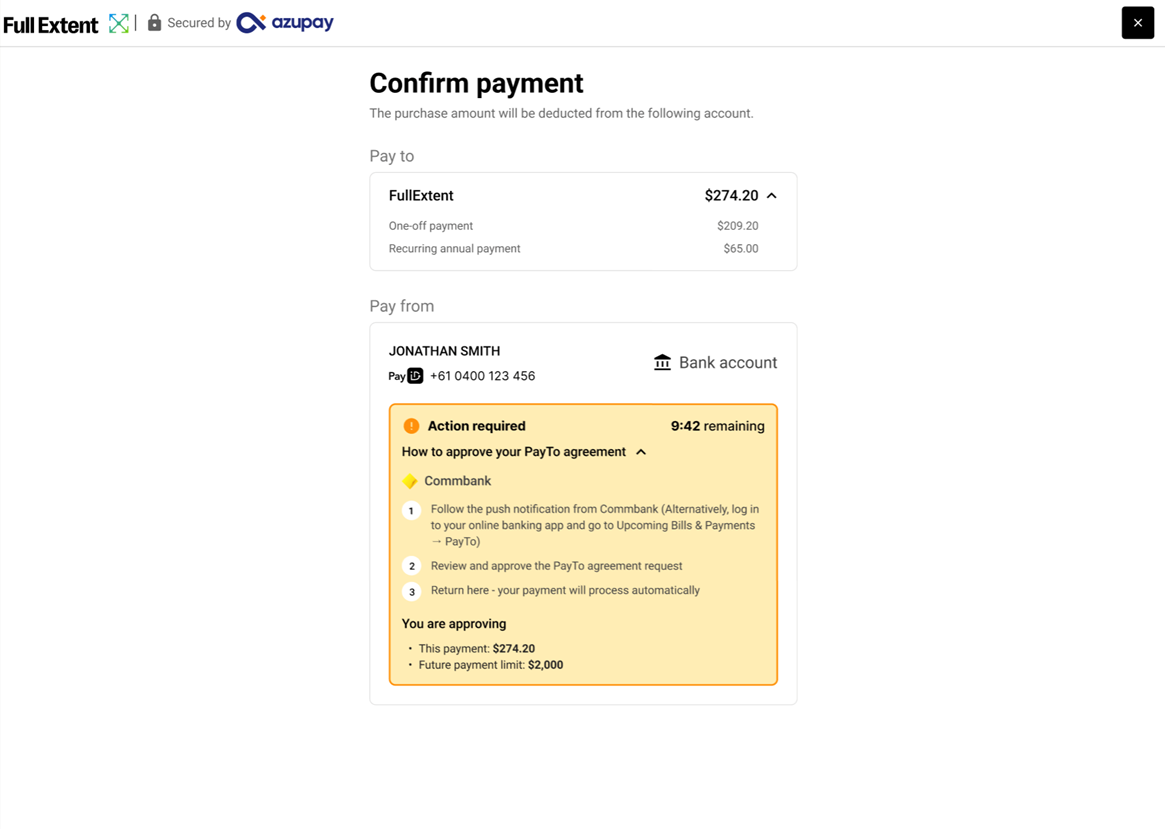
Task: Click the padlock security icon
Action: pos(155,22)
